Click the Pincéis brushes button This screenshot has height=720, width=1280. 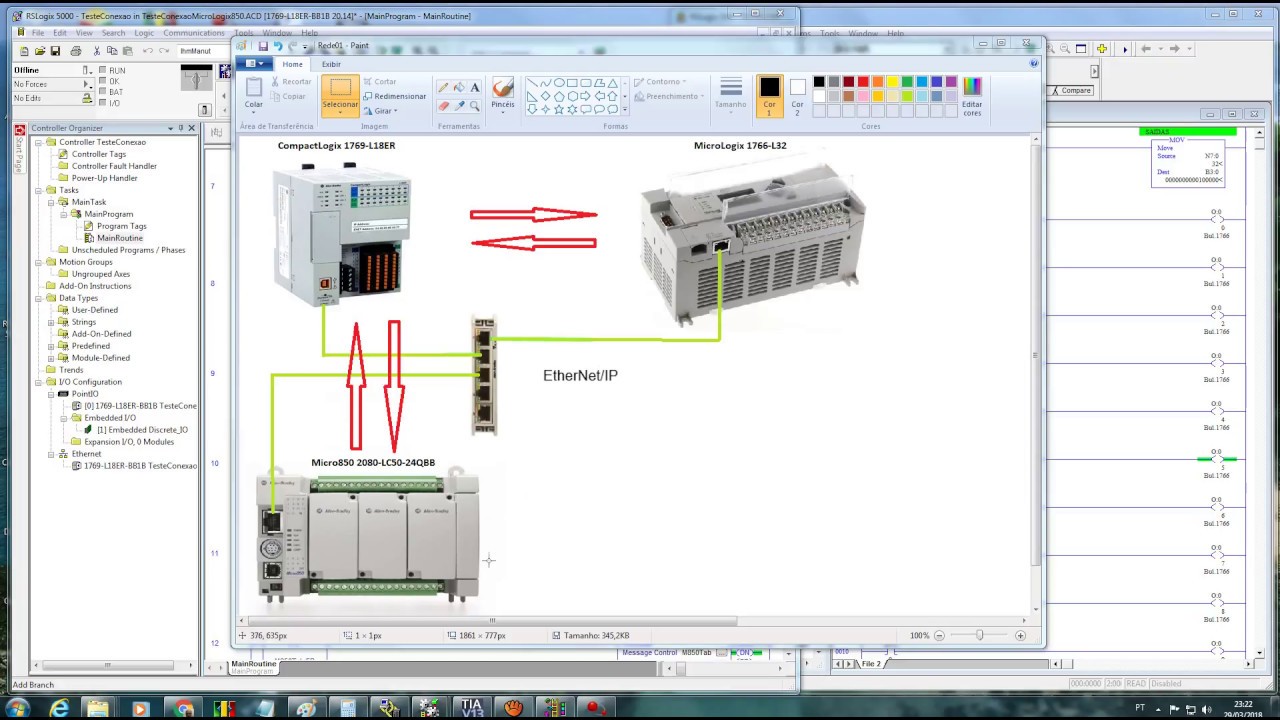click(x=502, y=94)
